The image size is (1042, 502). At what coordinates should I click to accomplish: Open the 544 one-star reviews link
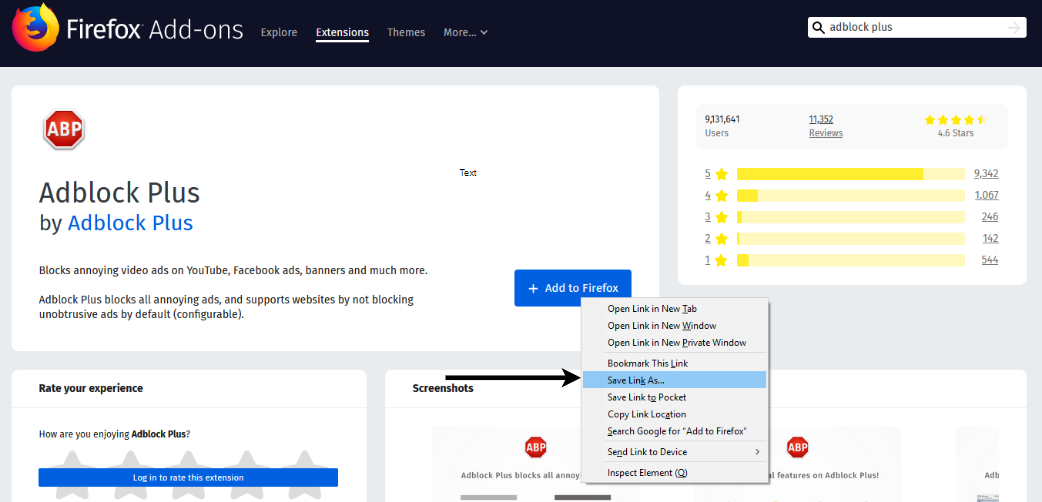(990, 260)
